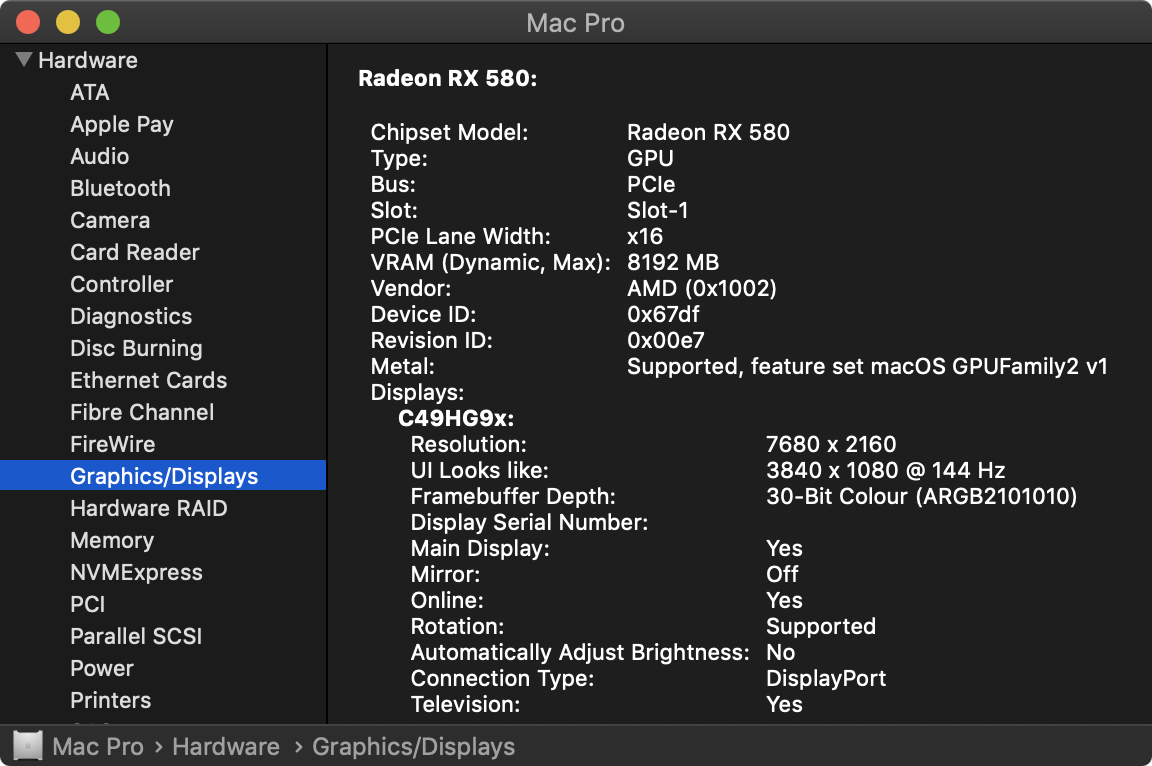
Task: Click the Television value Yes
Action: [x=784, y=704]
